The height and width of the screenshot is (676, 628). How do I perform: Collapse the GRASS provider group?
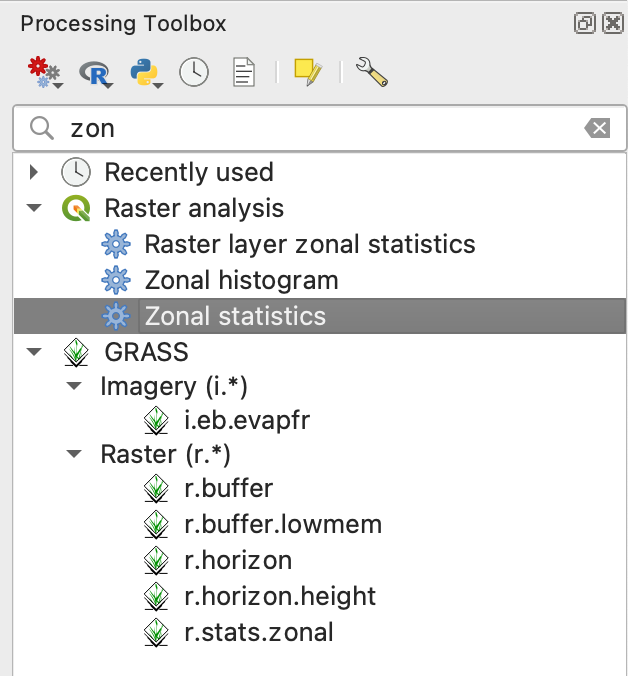coord(35,352)
